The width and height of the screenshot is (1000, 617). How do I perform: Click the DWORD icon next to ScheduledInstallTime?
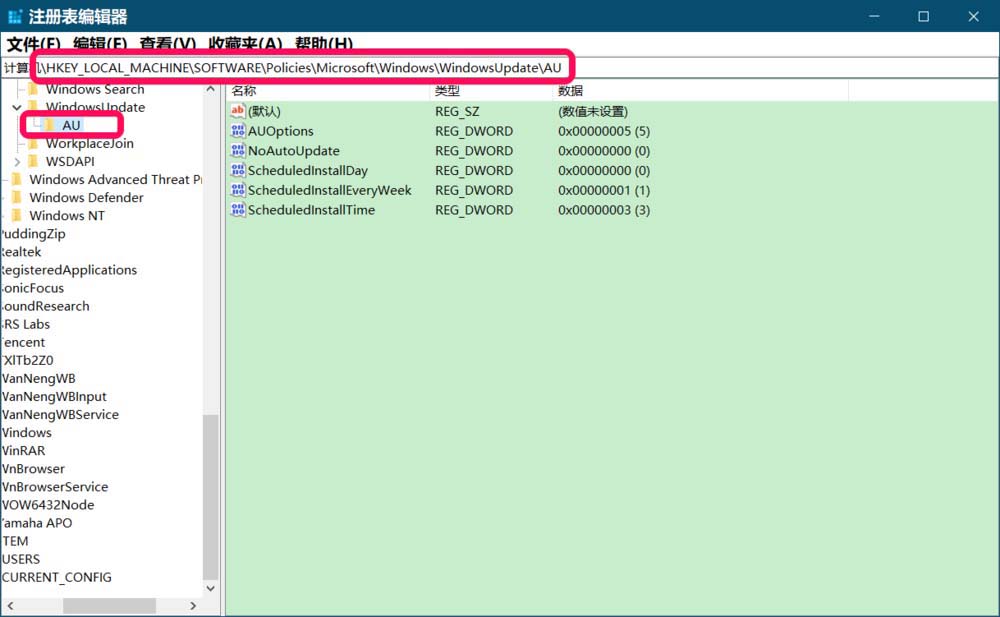tap(237, 210)
